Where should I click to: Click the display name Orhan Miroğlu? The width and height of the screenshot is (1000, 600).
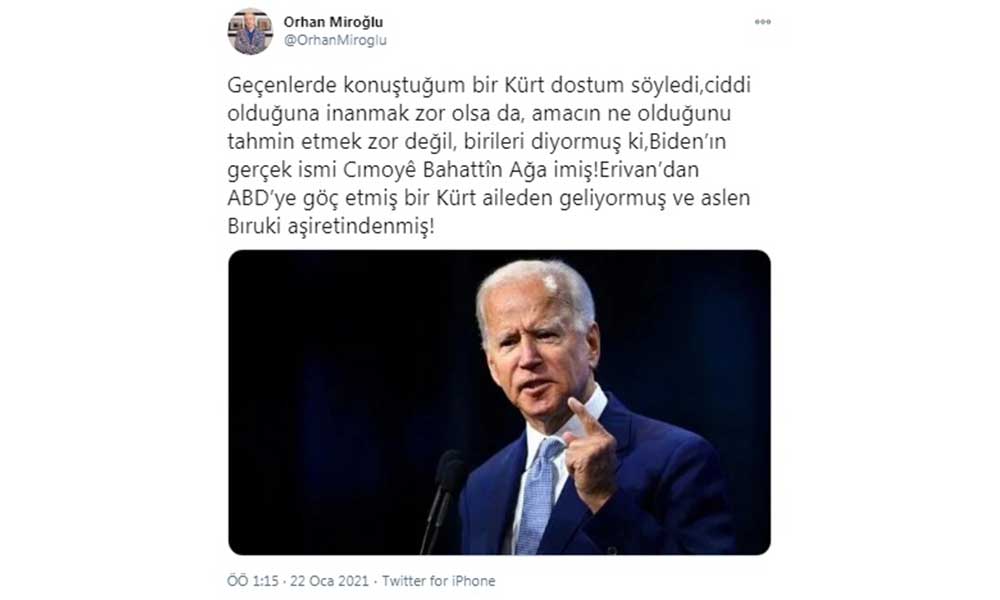(333, 22)
